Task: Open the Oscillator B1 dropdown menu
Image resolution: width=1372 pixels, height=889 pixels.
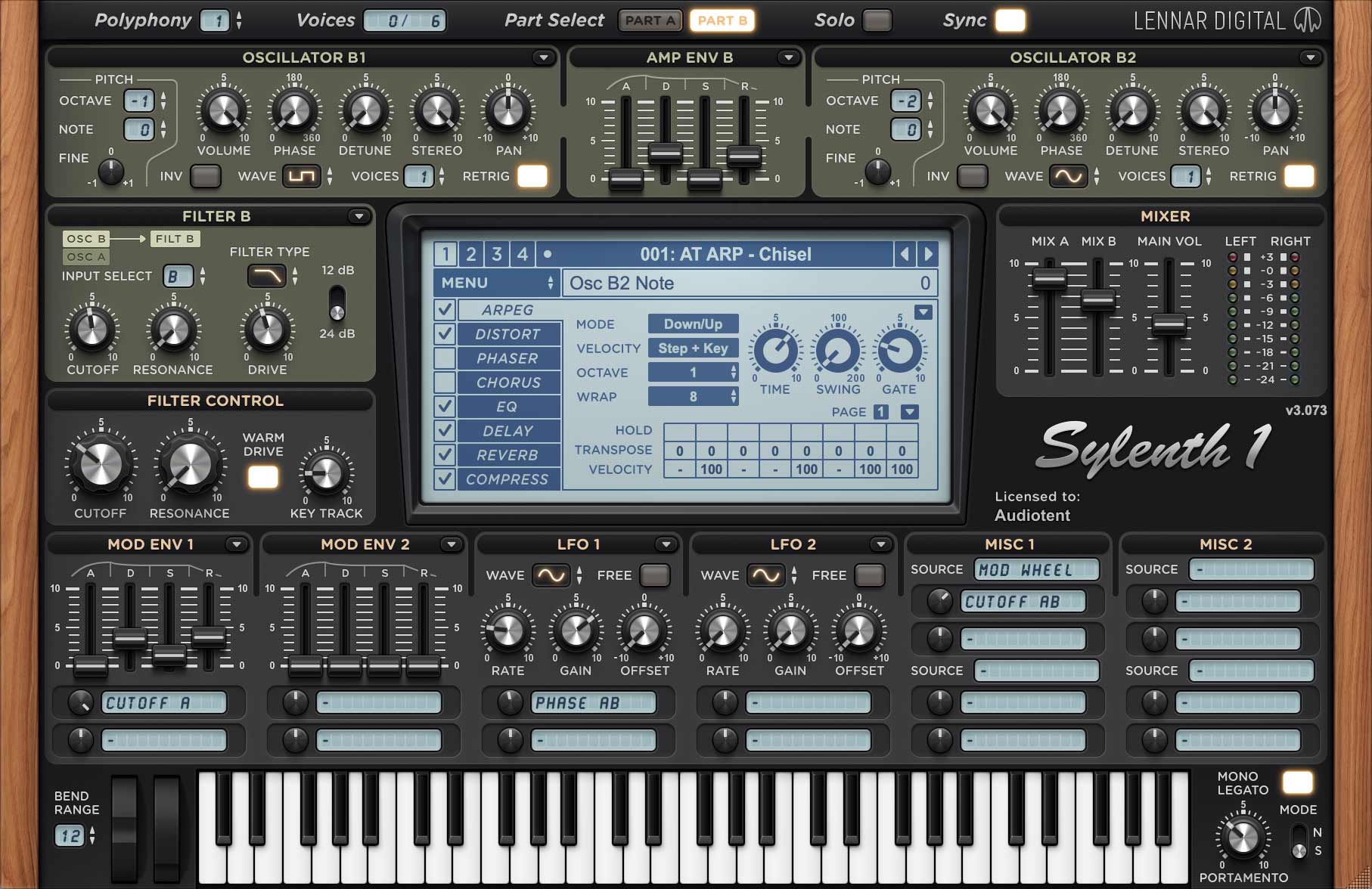Action: pos(542,57)
